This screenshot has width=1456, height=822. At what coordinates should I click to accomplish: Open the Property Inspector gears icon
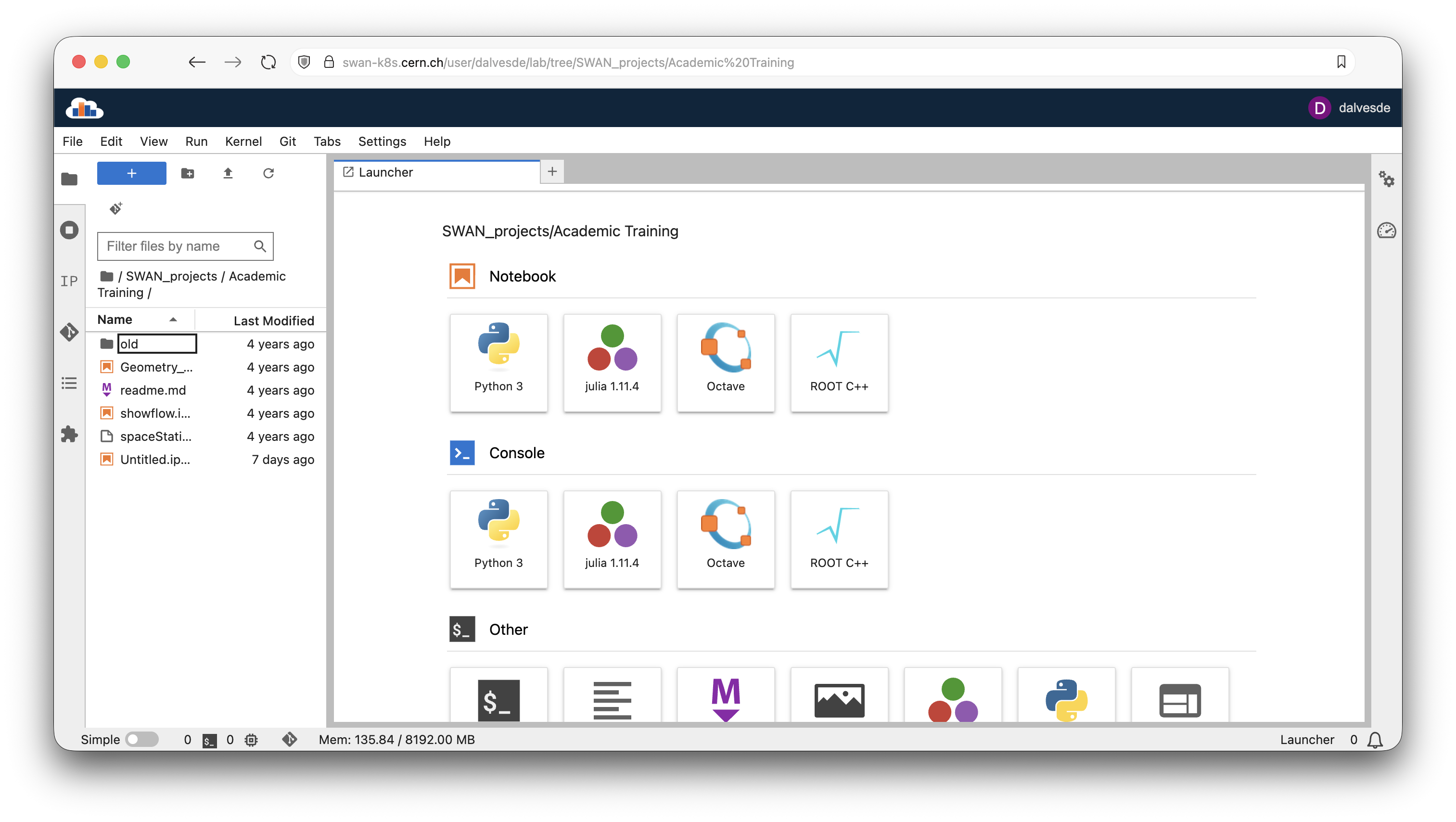click(x=1387, y=179)
